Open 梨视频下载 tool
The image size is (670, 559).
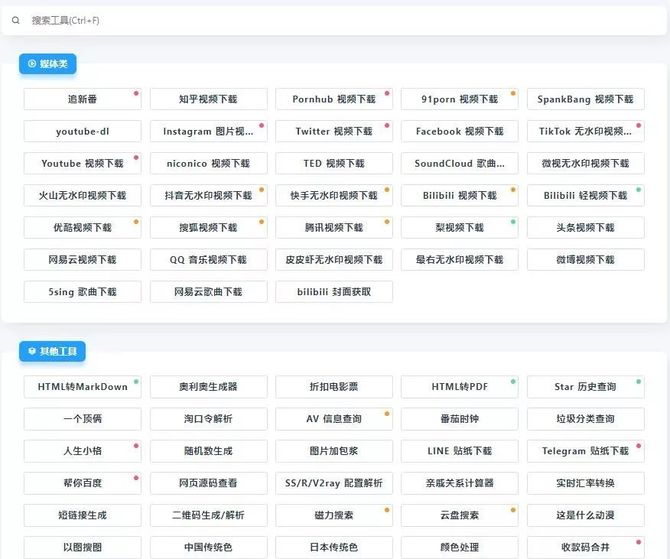click(x=459, y=227)
